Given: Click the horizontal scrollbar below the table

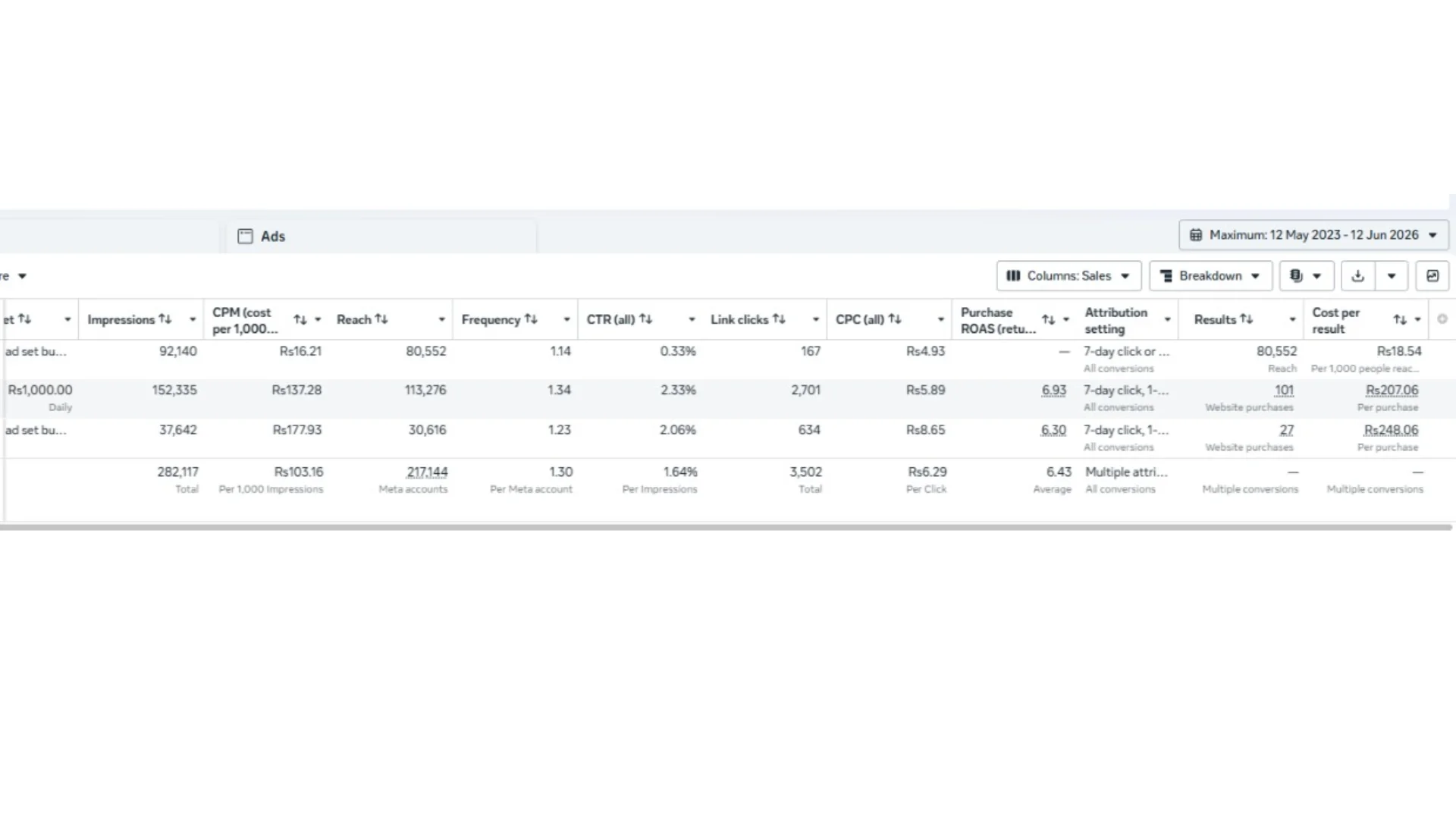Looking at the screenshot, I should pyautogui.click(x=726, y=527).
